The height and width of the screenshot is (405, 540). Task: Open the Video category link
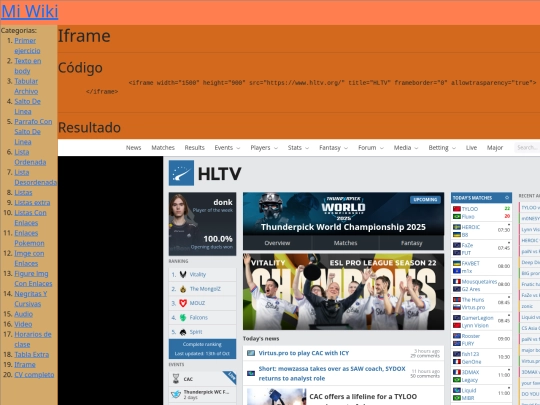tap(23, 324)
